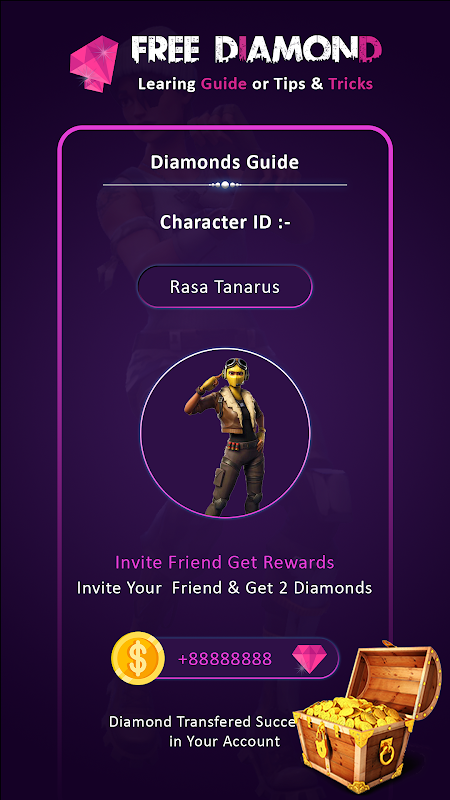Tap the FREE DIAMOND title text
The image size is (450, 800).
pos(257,49)
